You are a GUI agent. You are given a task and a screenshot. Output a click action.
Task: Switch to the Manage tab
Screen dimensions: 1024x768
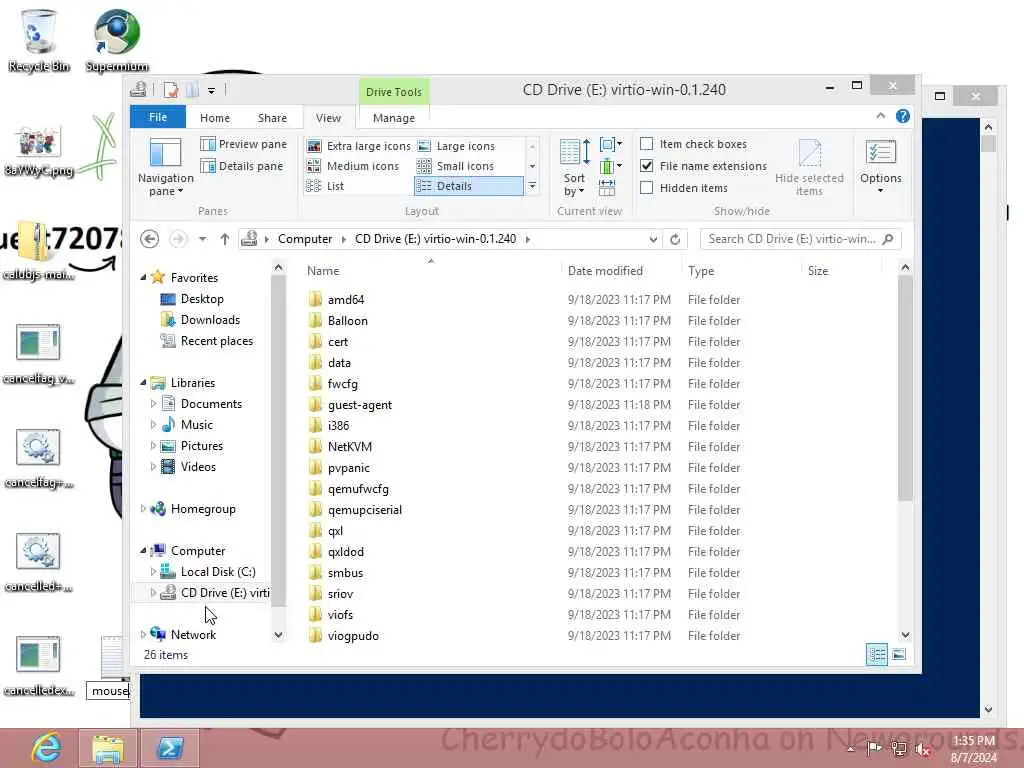point(394,118)
